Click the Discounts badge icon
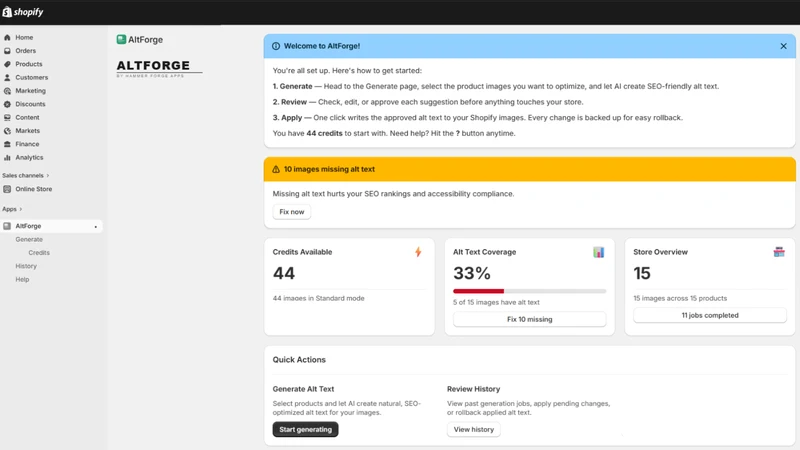The image size is (800, 450). [7, 104]
